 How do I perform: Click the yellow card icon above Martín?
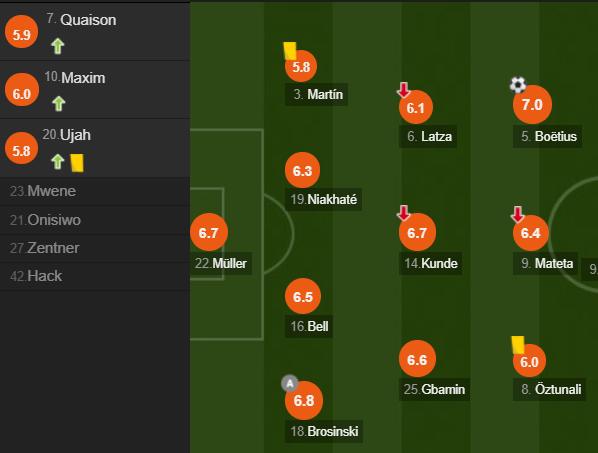[x=290, y=51]
